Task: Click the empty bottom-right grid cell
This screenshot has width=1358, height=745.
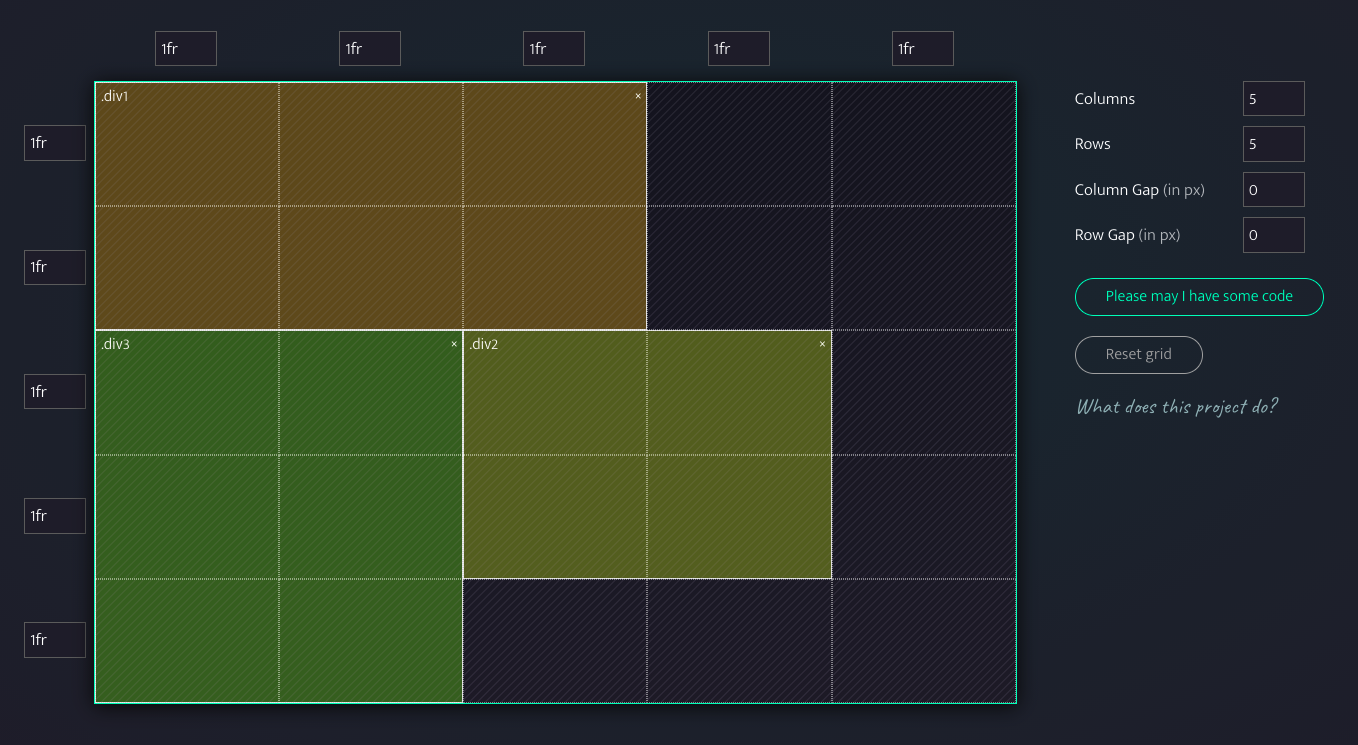Action: (x=923, y=641)
